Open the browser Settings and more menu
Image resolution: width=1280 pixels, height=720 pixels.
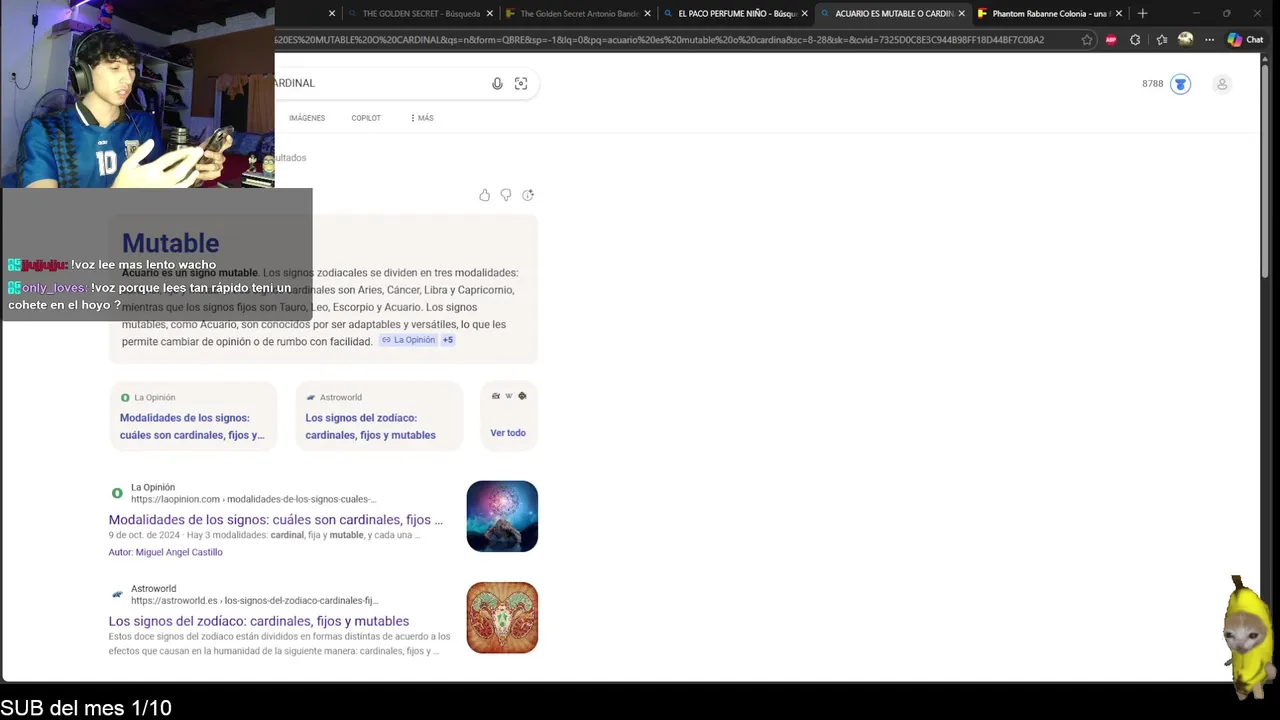pos(1209,40)
